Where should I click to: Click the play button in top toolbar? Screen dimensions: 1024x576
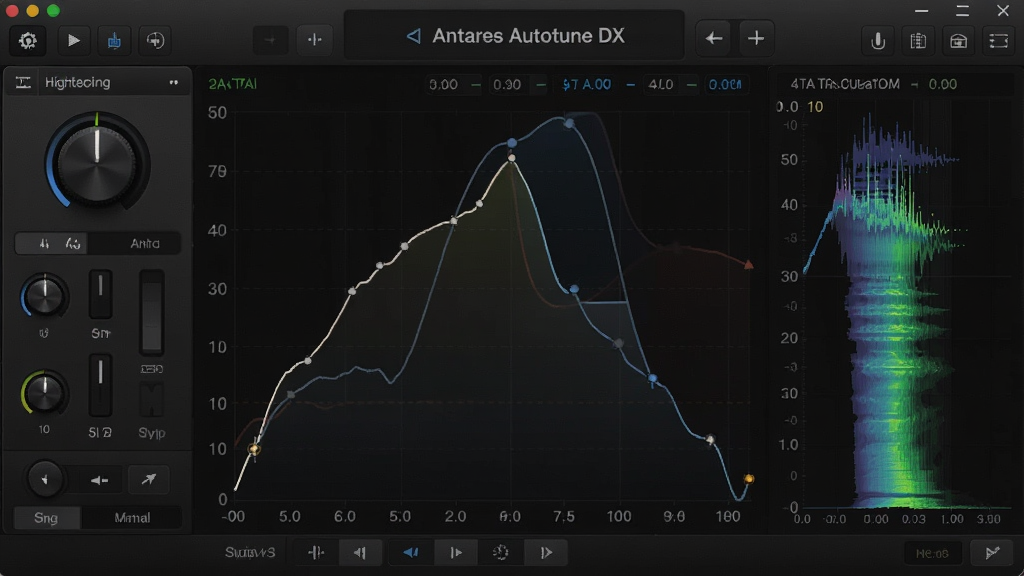(73, 40)
